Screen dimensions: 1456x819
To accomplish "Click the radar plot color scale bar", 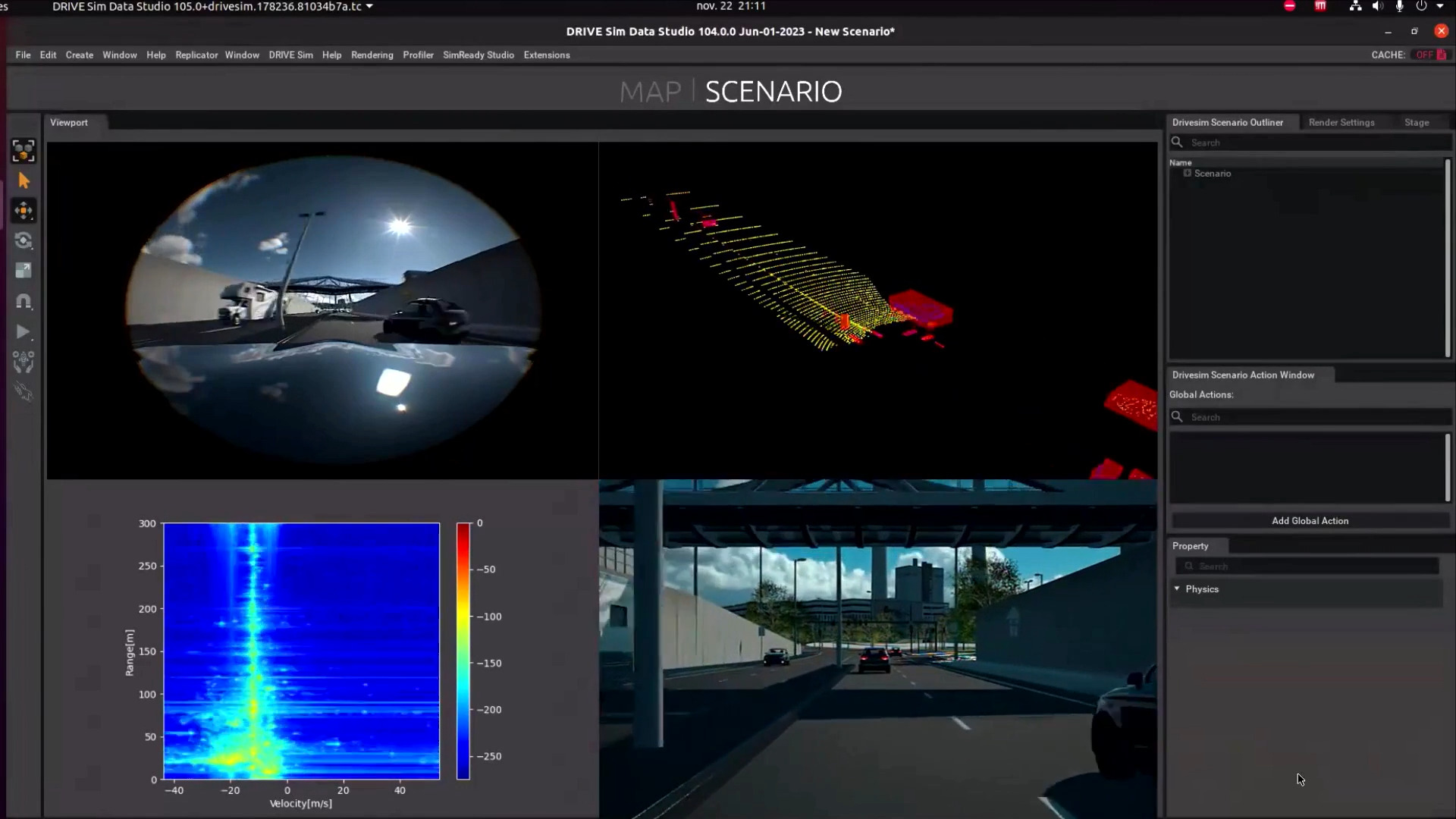I will [463, 651].
